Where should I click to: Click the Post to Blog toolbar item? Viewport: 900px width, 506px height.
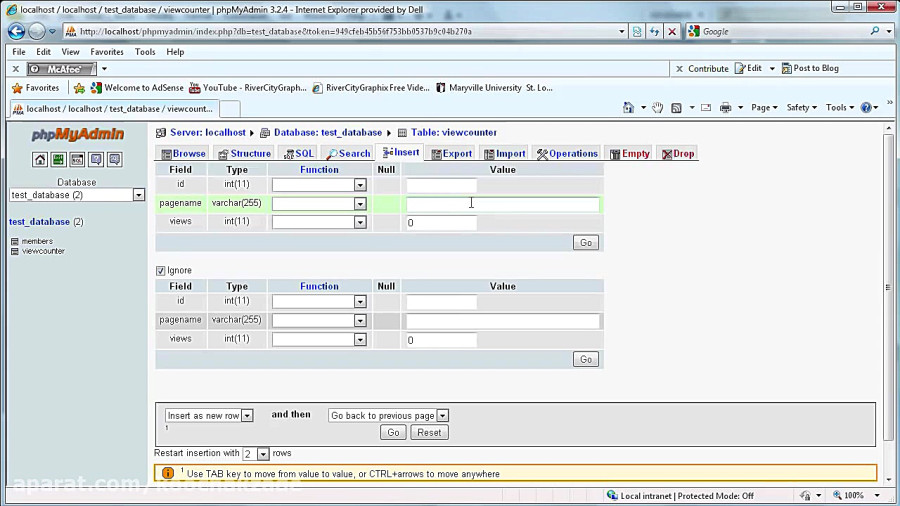(x=810, y=68)
